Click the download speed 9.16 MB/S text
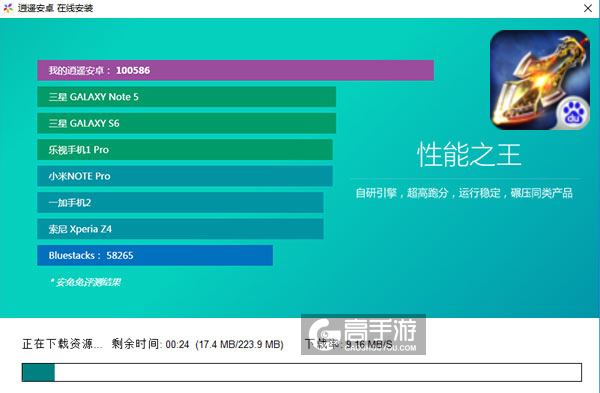Screen dimensions: 600x393 click(x=369, y=344)
